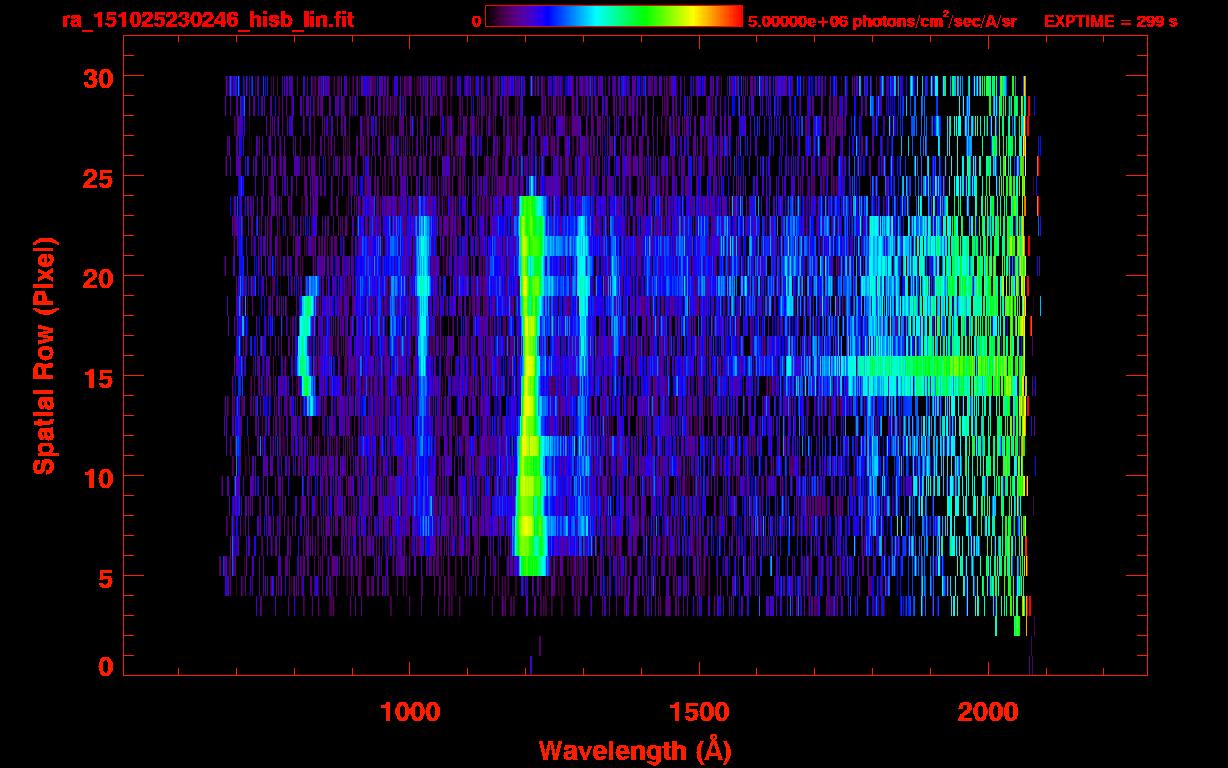Click the y-axis tick label 5
This screenshot has height=768, width=1228.
(104, 577)
